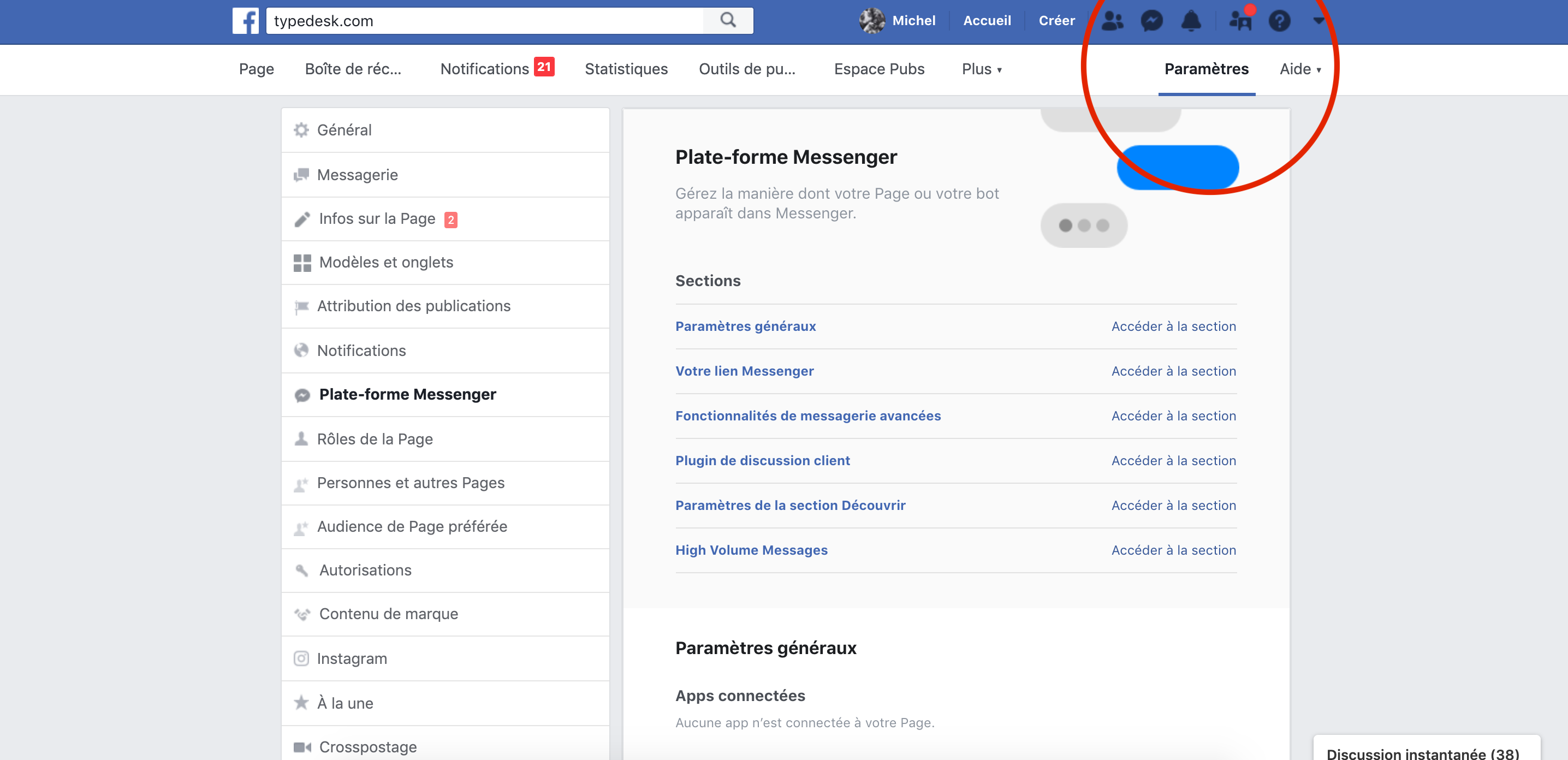The width and height of the screenshot is (1568, 760).
Task: Expand the account arrow dropdown in top bar
Action: click(x=1318, y=21)
